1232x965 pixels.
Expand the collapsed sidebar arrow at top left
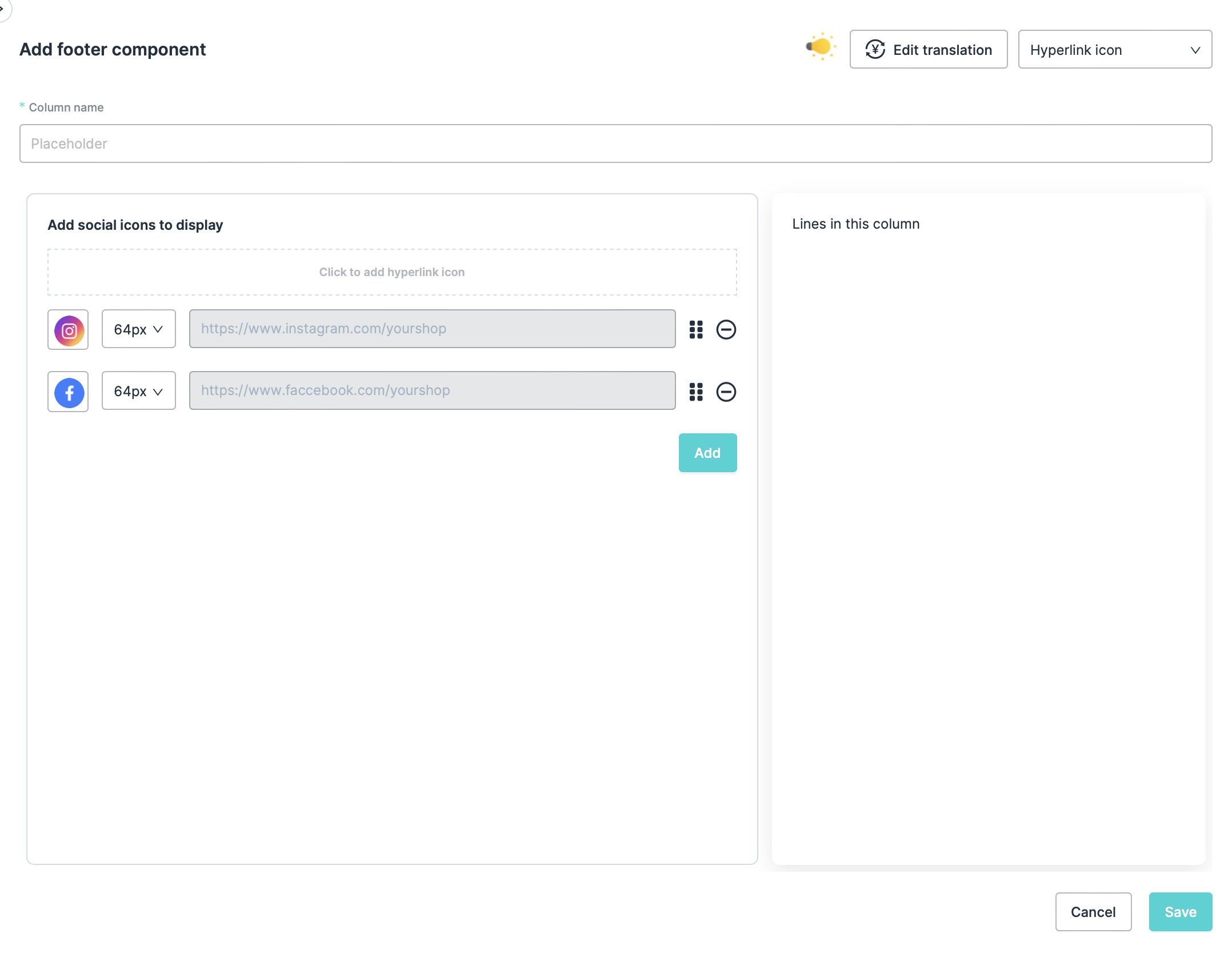(3, 8)
